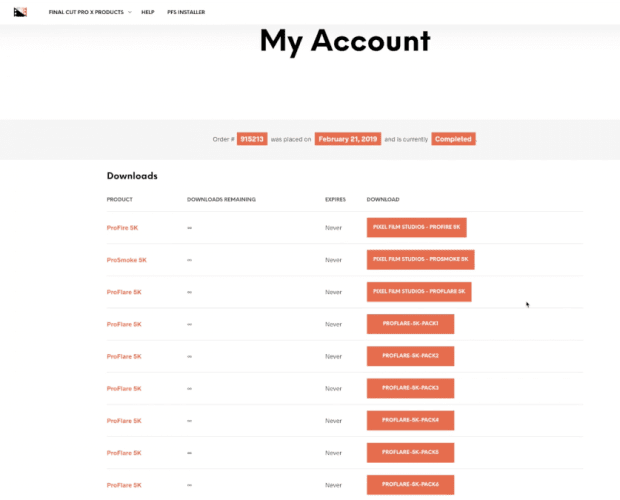Open Final Cut Pro X Products menu
Screen dimensions: 620x500
[x=86, y=12]
